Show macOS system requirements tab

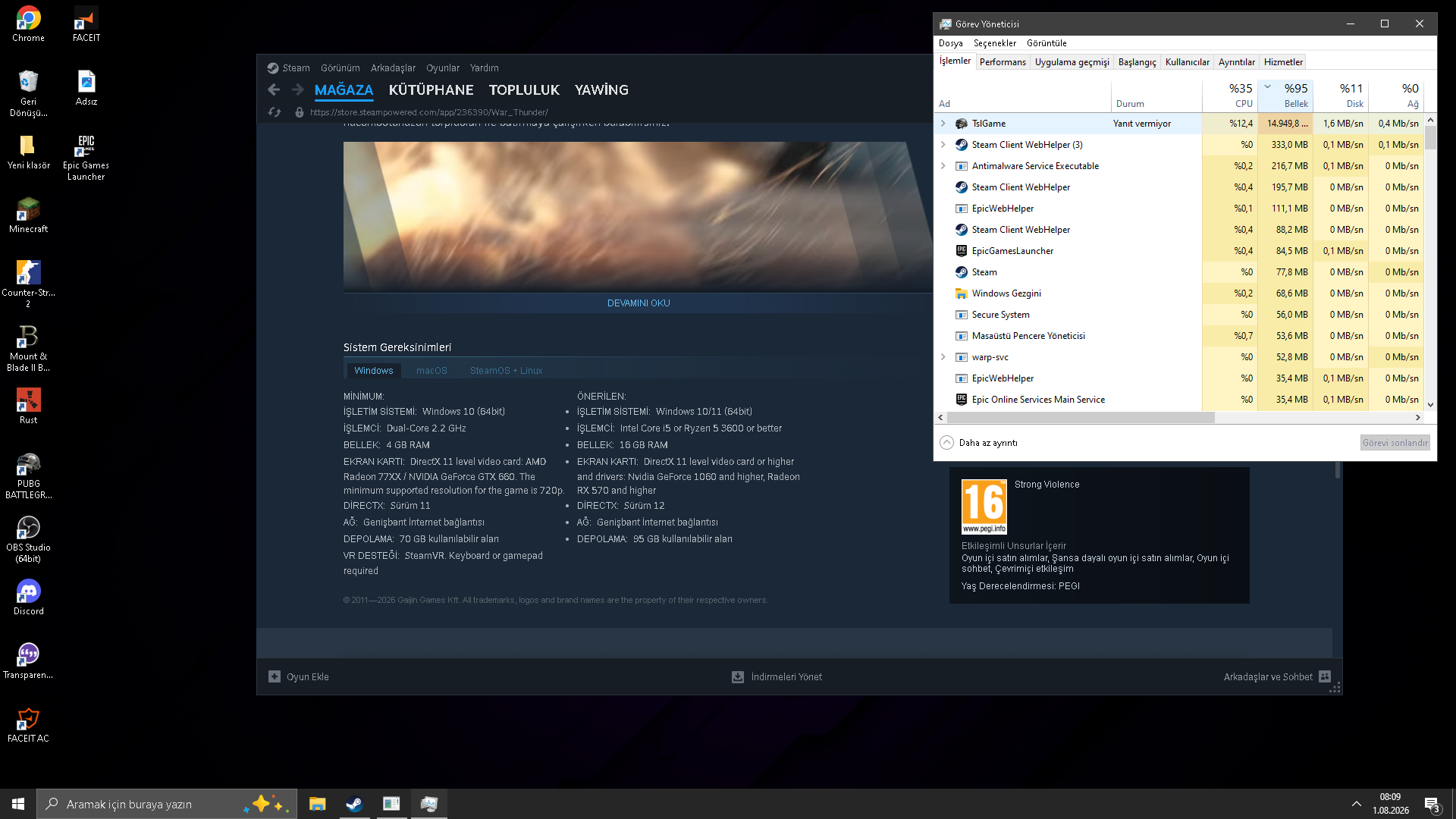pyautogui.click(x=431, y=371)
